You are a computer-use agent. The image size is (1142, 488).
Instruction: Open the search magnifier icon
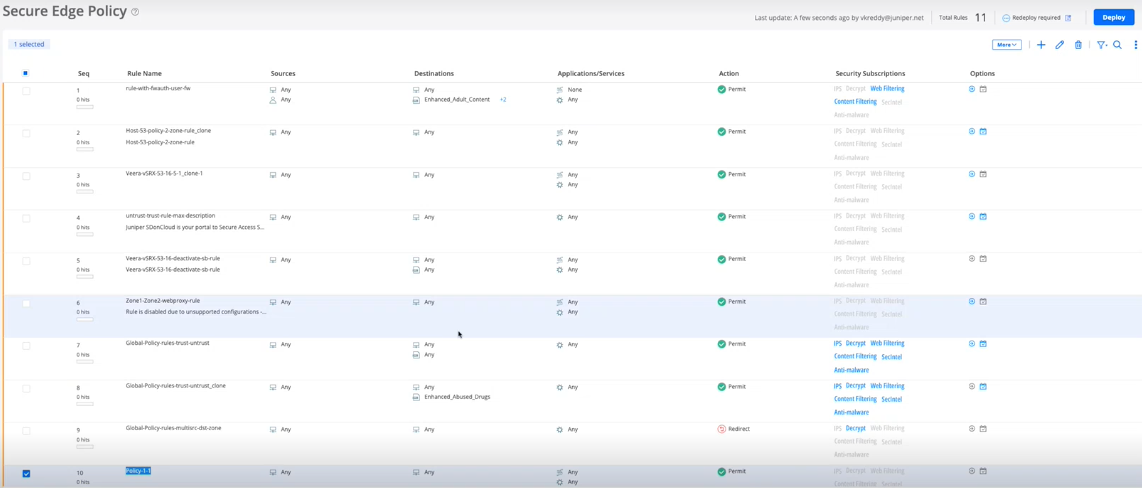click(1118, 45)
